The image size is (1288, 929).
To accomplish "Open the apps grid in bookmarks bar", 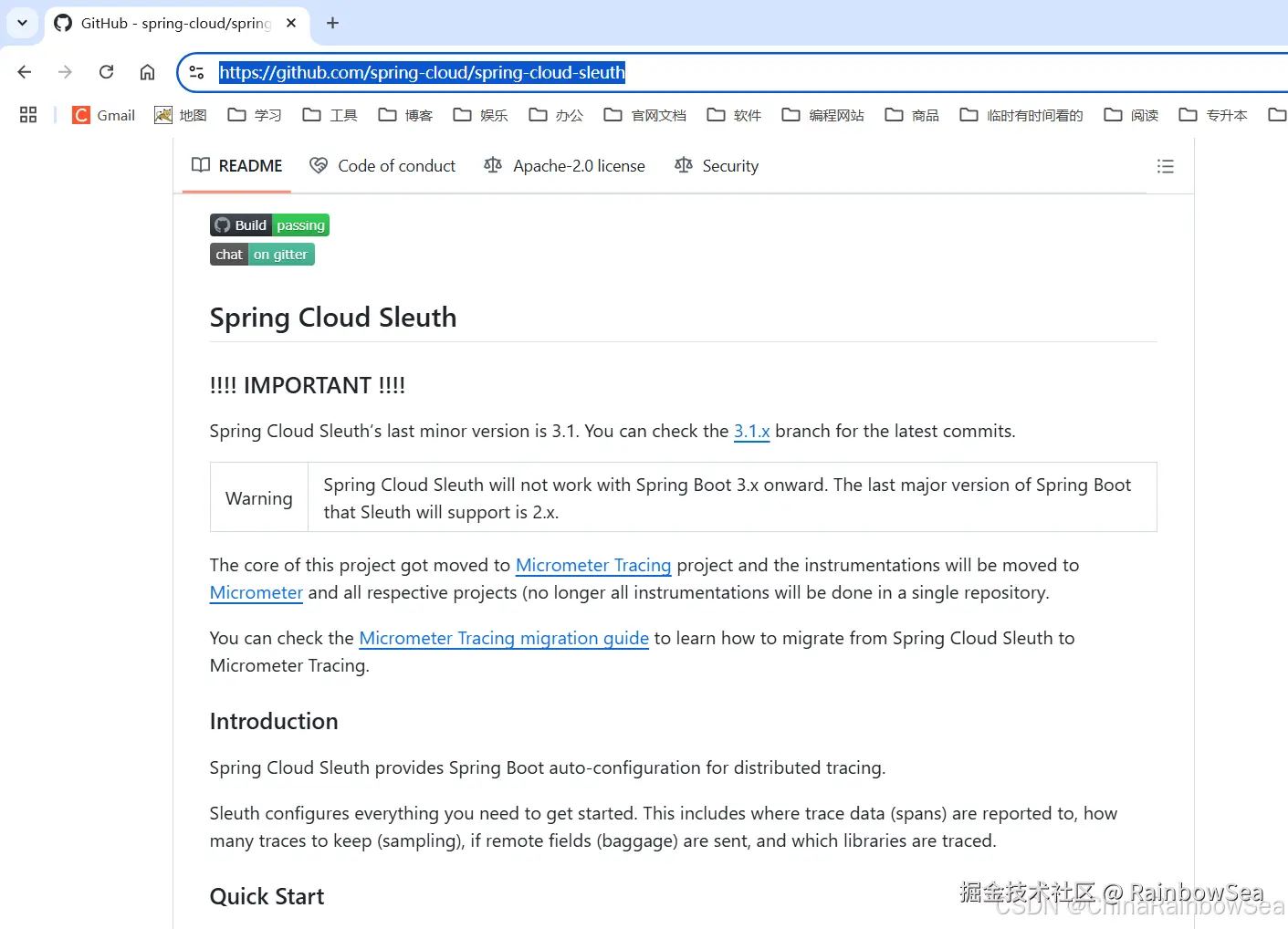I will coord(28,115).
